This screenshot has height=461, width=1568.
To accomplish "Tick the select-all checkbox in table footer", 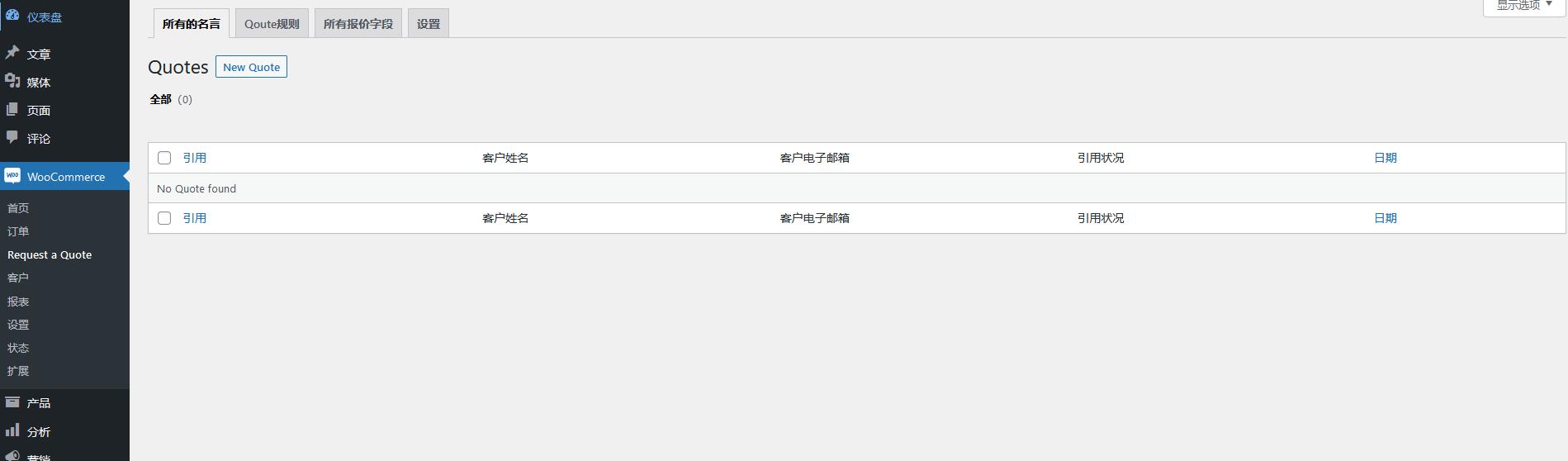I will point(164,218).
